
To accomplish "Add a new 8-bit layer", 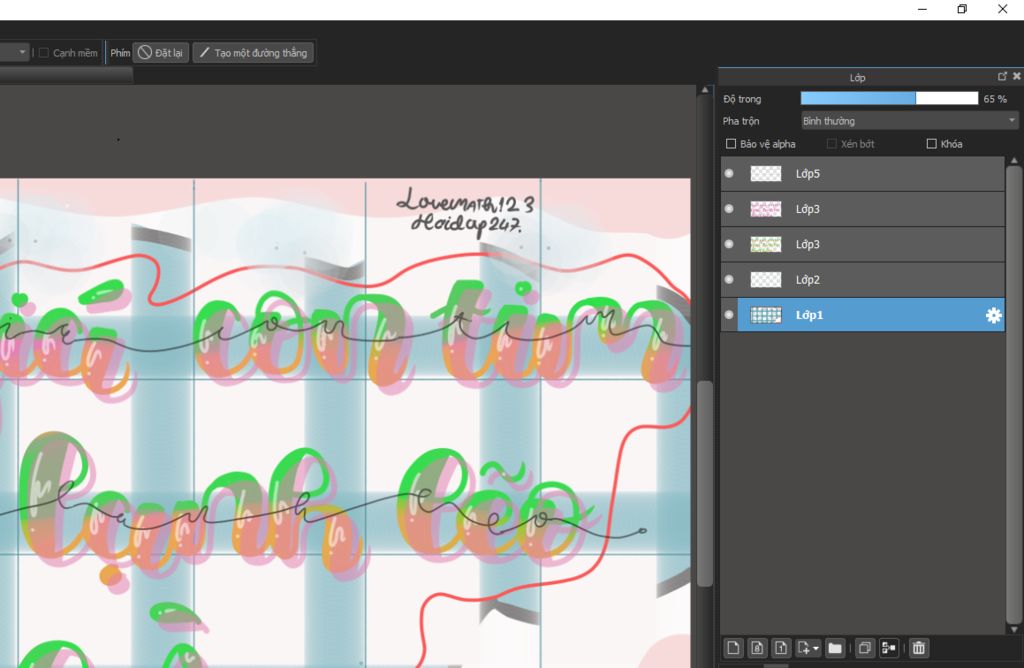I will click(x=758, y=648).
